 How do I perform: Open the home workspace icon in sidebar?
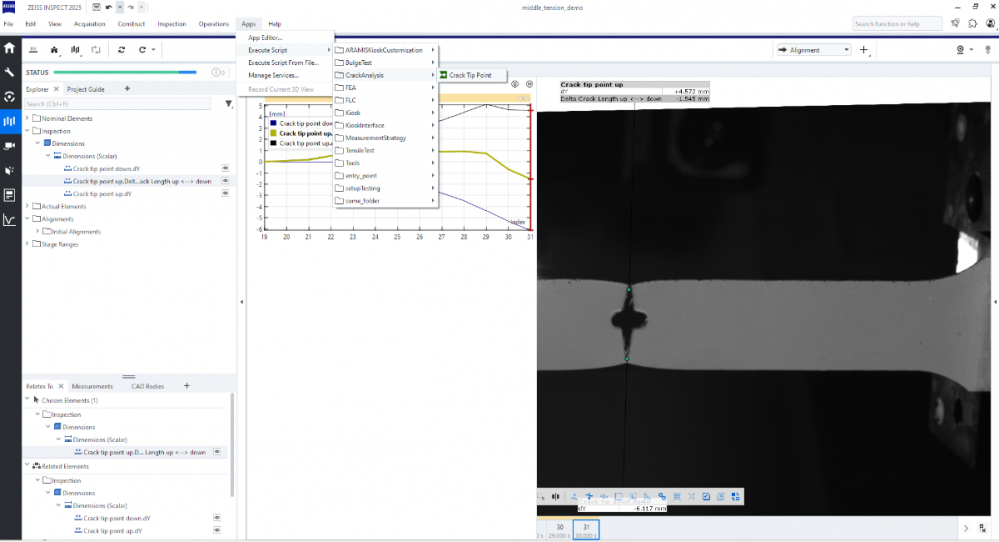point(10,48)
